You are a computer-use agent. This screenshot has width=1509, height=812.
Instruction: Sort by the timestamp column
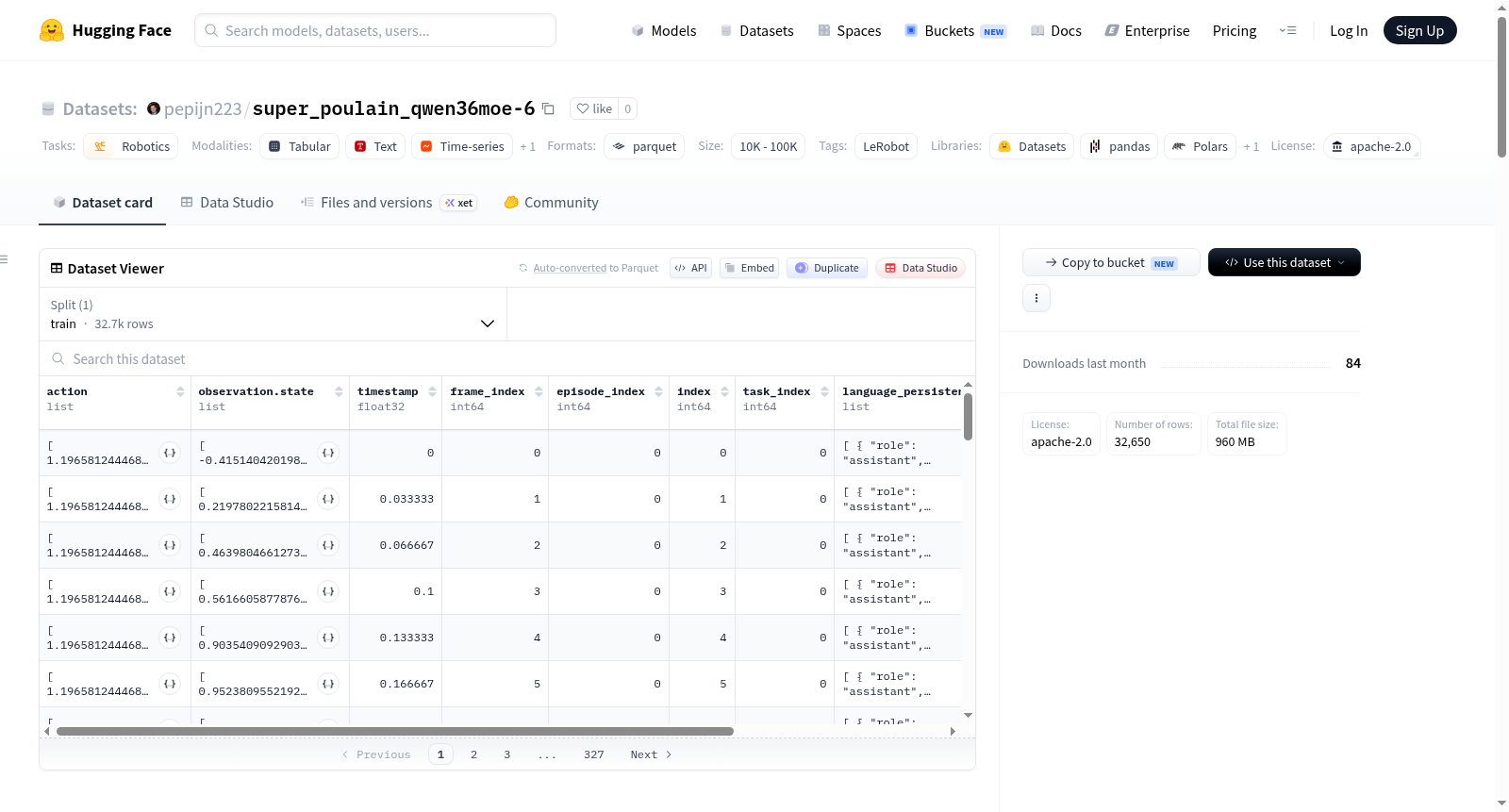(x=432, y=391)
